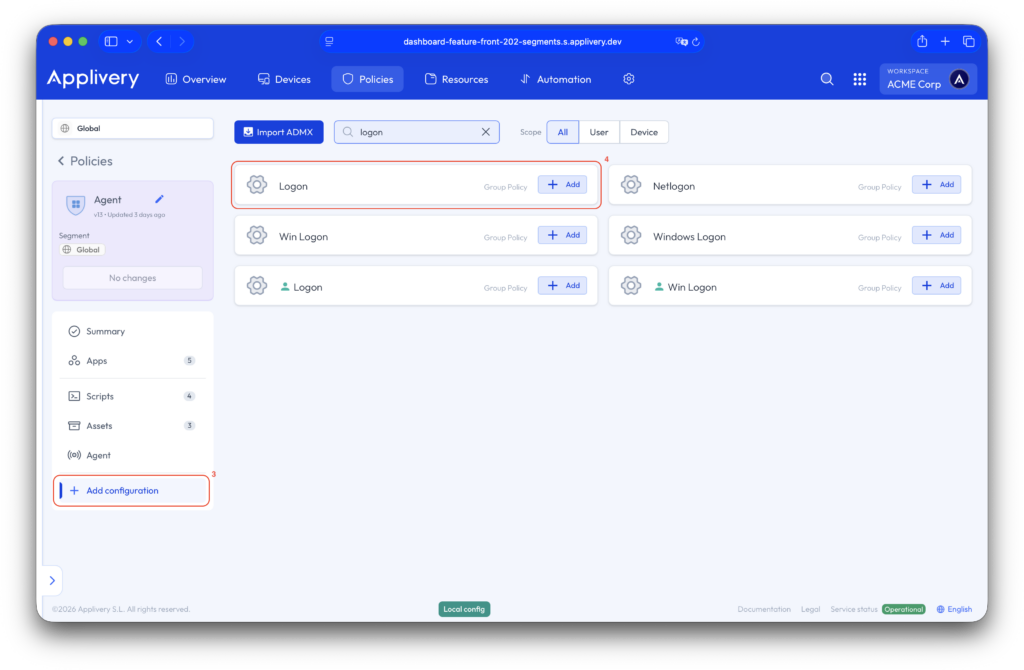The width and height of the screenshot is (1024, 670).
Task: Select the Device scope filter
Action: 644,132
